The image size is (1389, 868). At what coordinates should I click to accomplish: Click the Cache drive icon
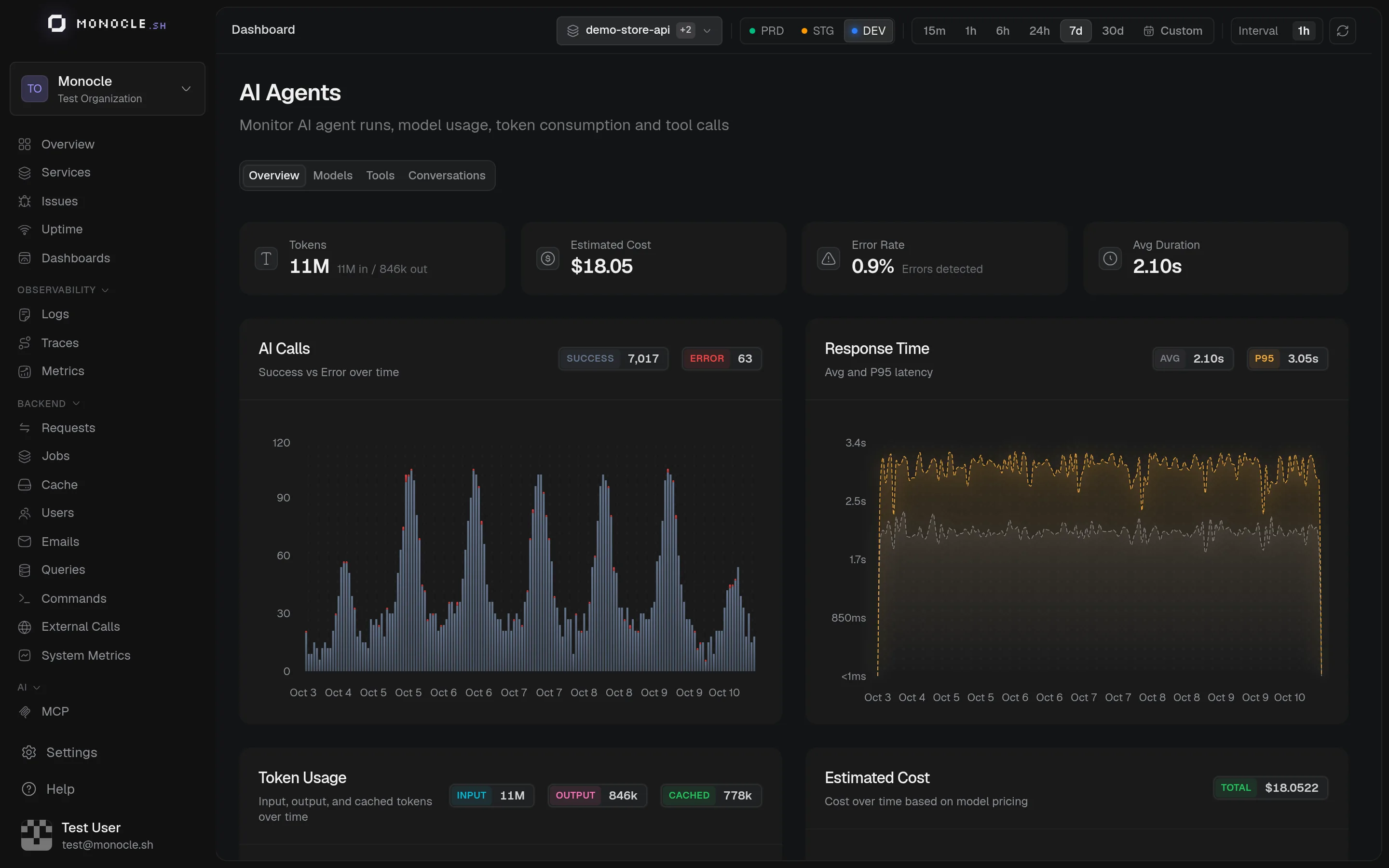click(x=24, y=485)
